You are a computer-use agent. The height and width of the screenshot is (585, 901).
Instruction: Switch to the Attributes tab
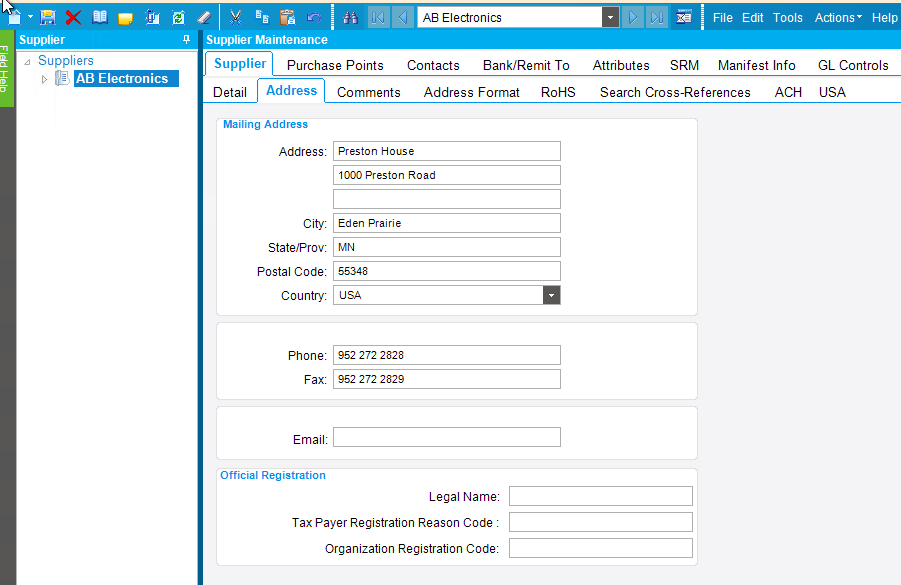(621, 66)
